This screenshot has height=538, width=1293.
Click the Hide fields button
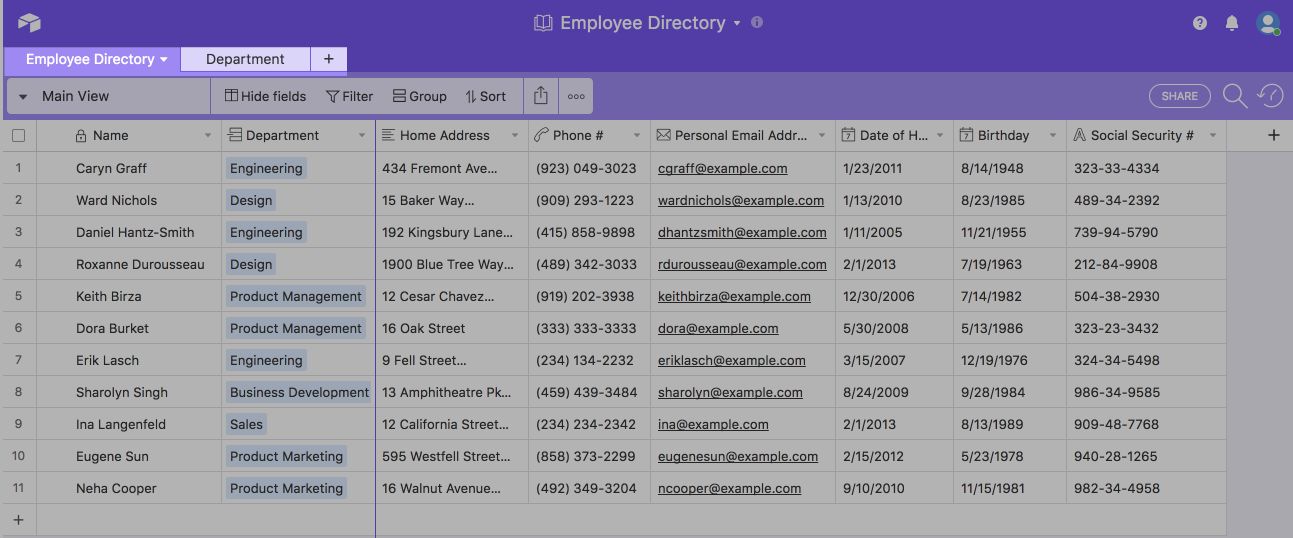265,96
